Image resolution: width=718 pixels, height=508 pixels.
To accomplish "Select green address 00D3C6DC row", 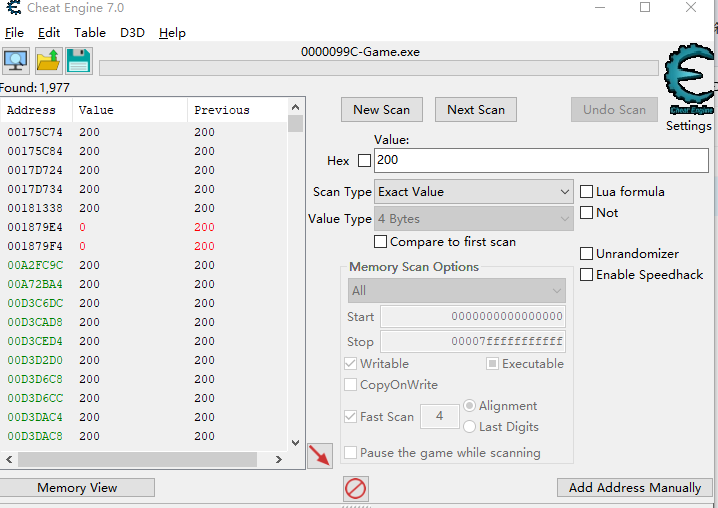I will click(x=144, y=303).
